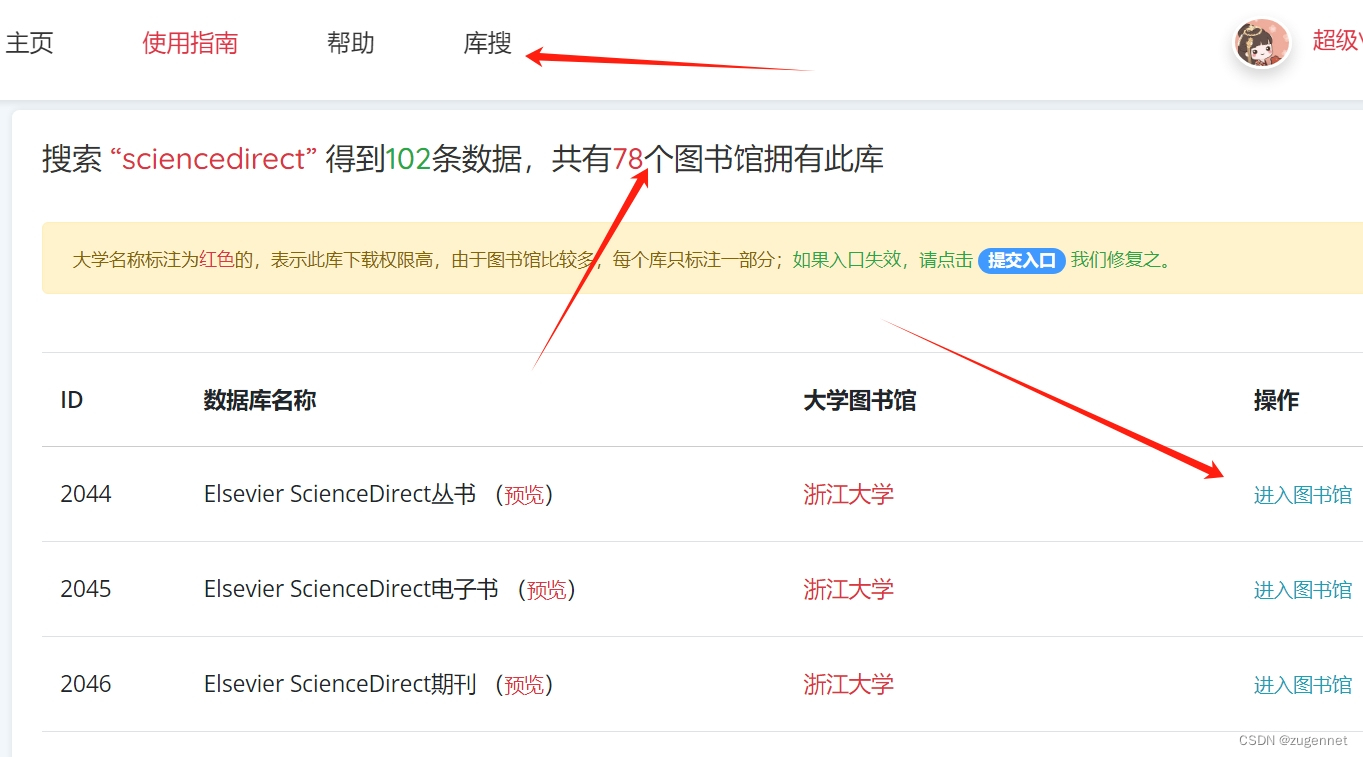Open the 库搜 navigation item
The height and width of the screenshot is (757, 1363).
click(x=488, y=43)
